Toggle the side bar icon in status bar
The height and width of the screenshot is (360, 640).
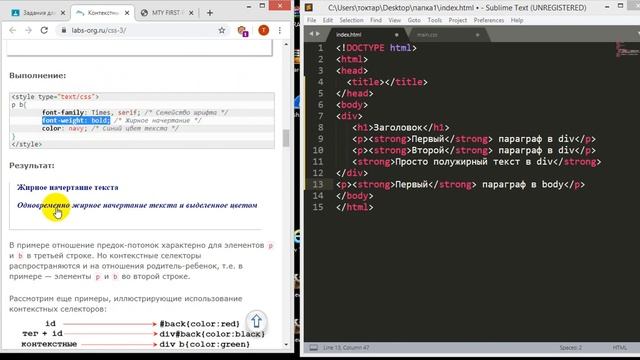tap(313, 348)
